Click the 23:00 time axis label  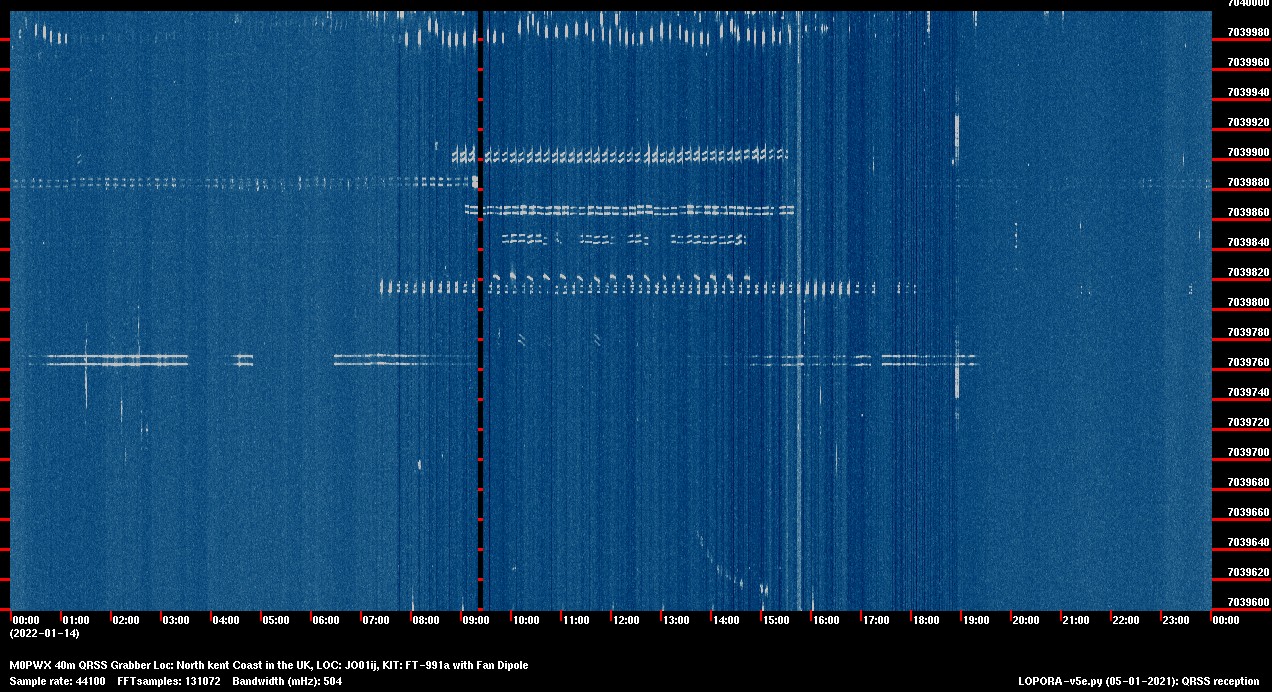coord(1176,620)
